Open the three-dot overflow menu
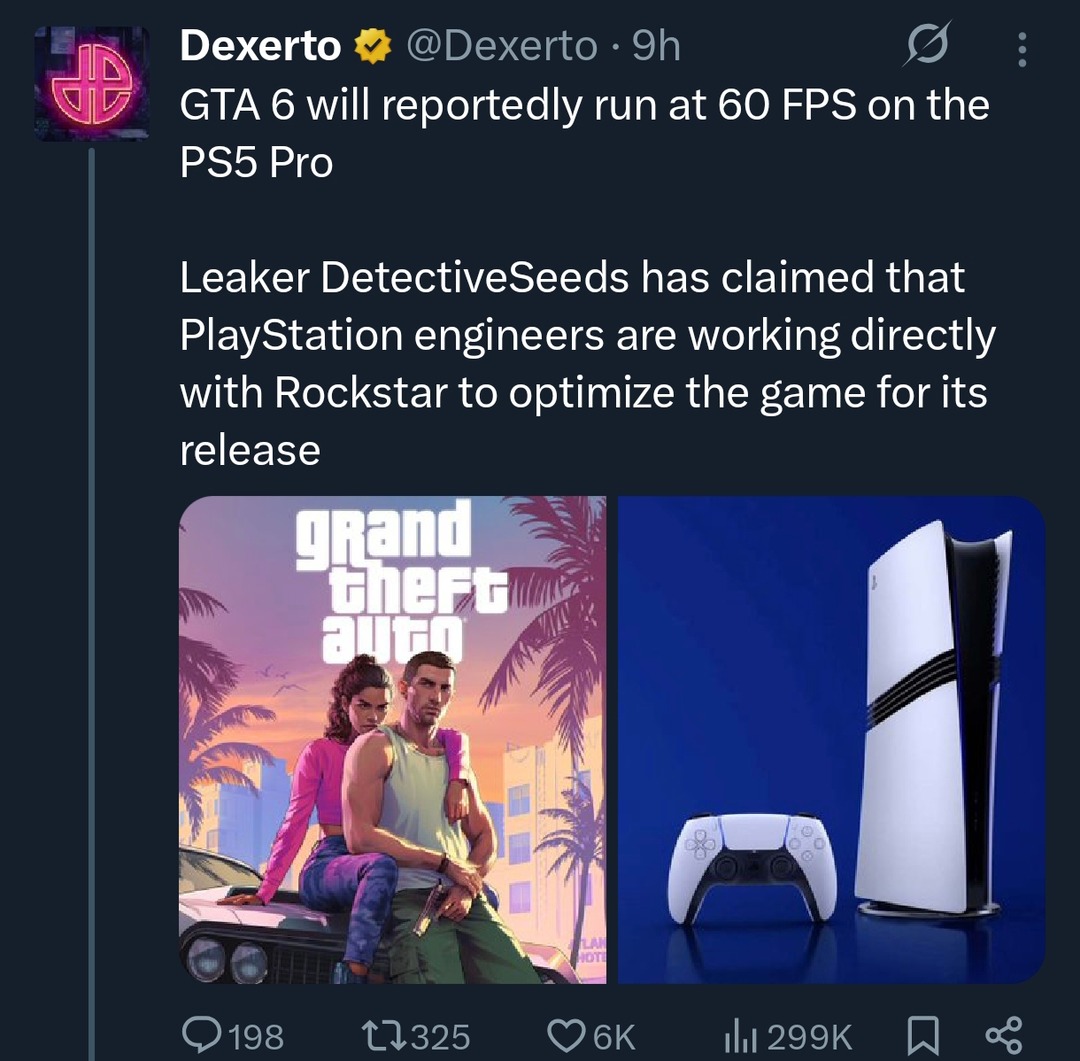 1022,48
